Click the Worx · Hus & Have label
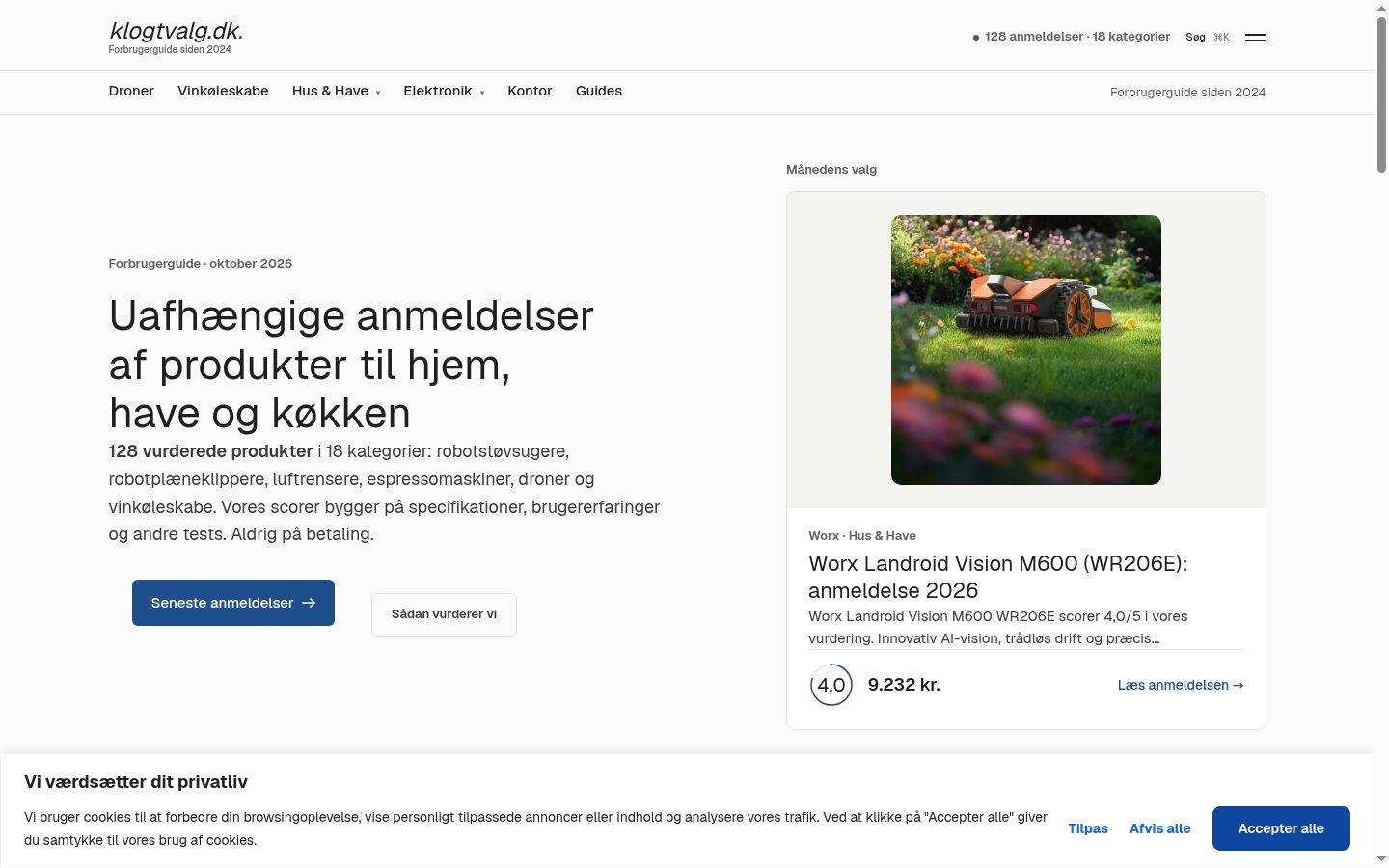 click(x=862, y=536)
